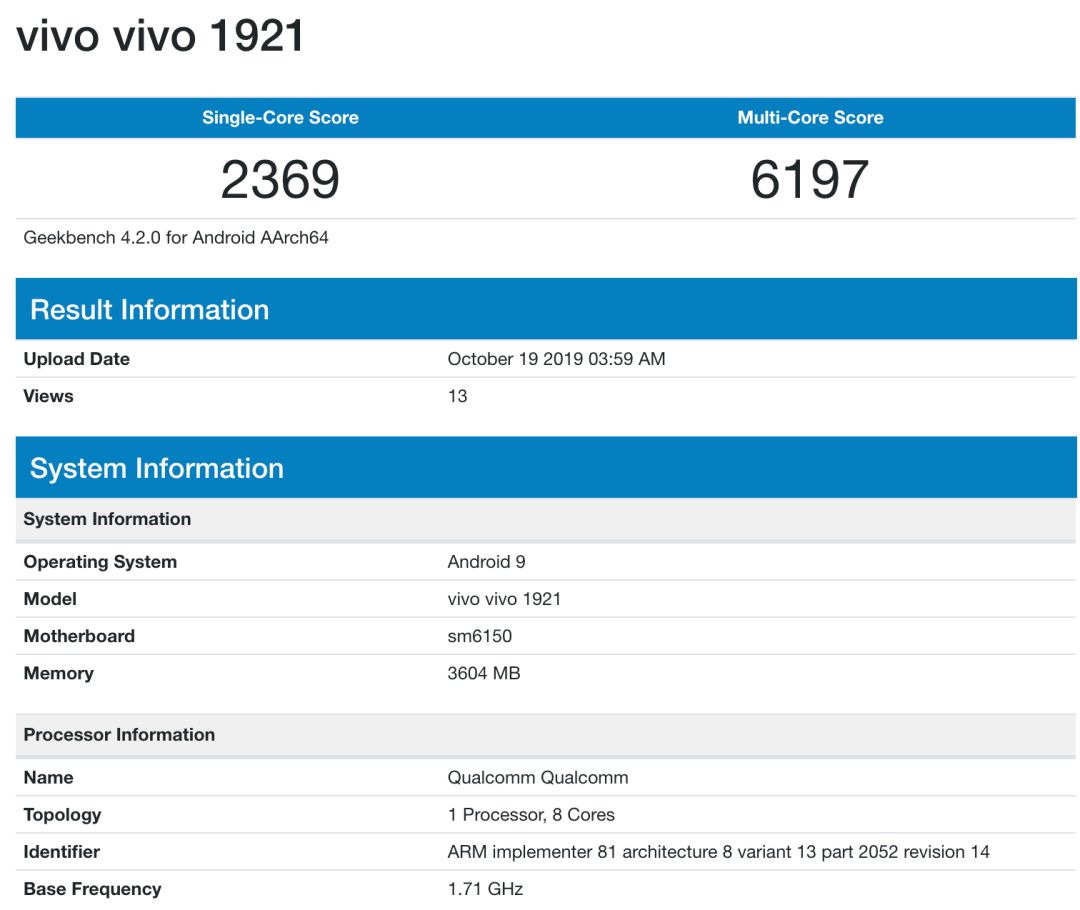
Task: Click the "Qualcomm Qualcomm" value
Action: click(538, 778)
